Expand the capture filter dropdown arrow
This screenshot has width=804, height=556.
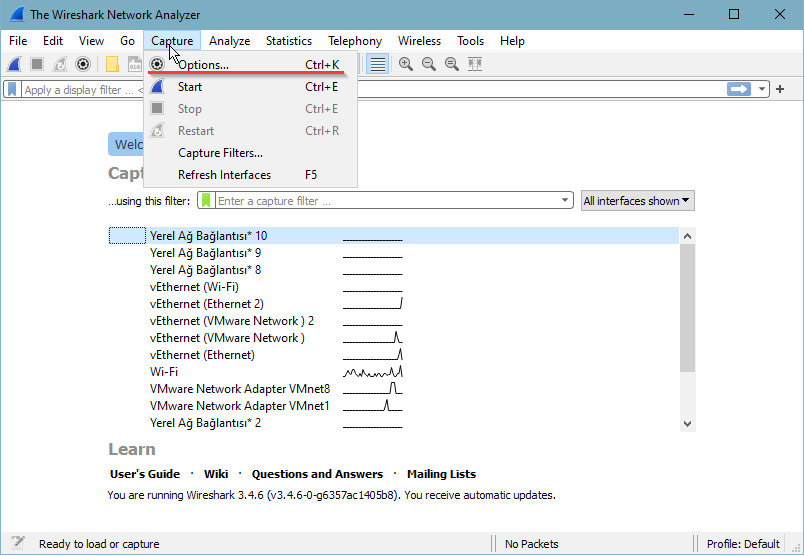[565, 200]
